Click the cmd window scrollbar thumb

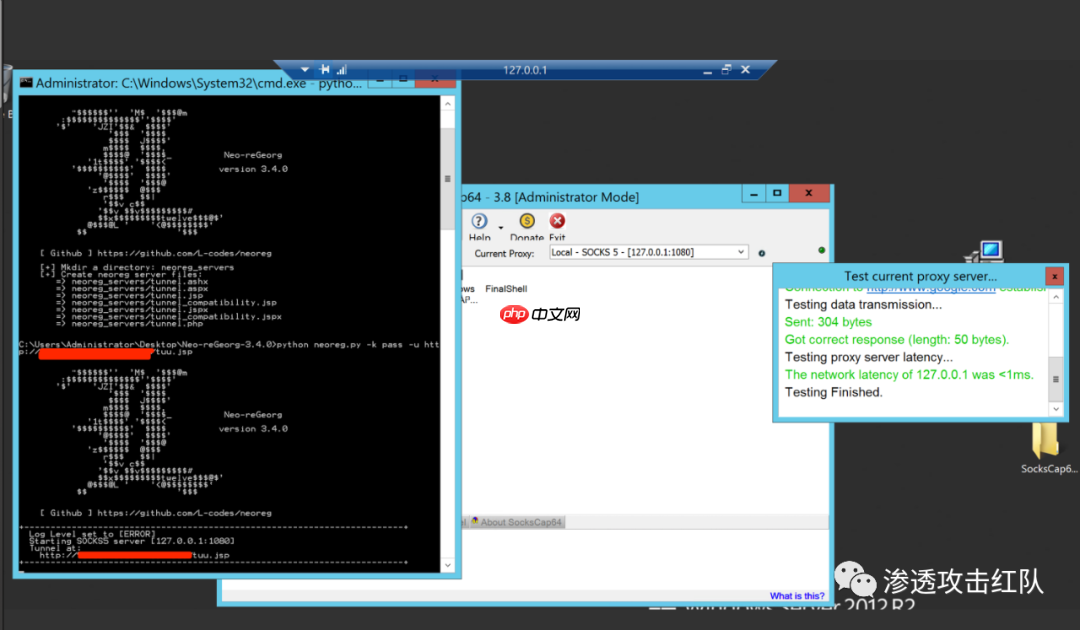[x=448, y=178]
